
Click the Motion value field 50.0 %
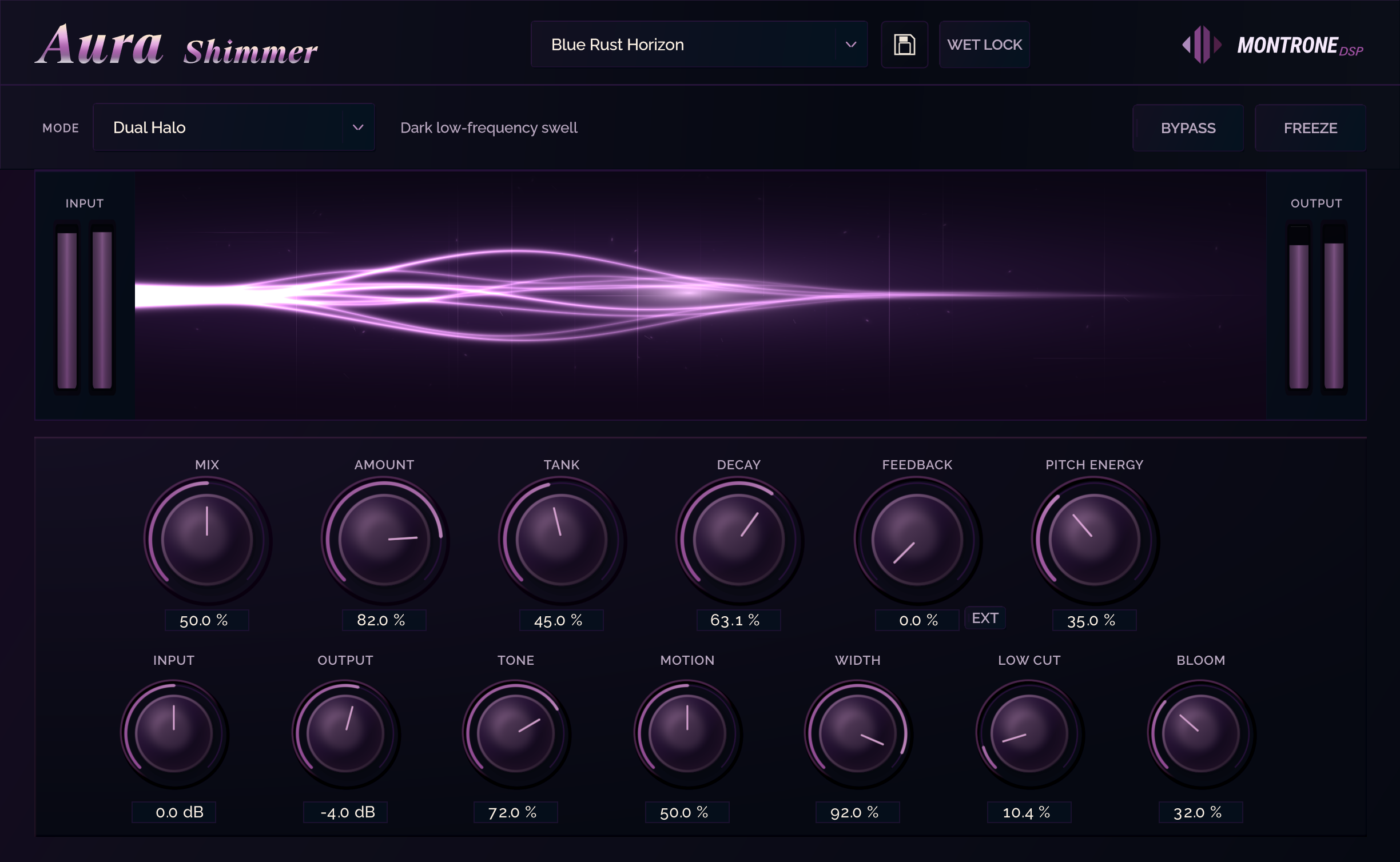[687, 812]
